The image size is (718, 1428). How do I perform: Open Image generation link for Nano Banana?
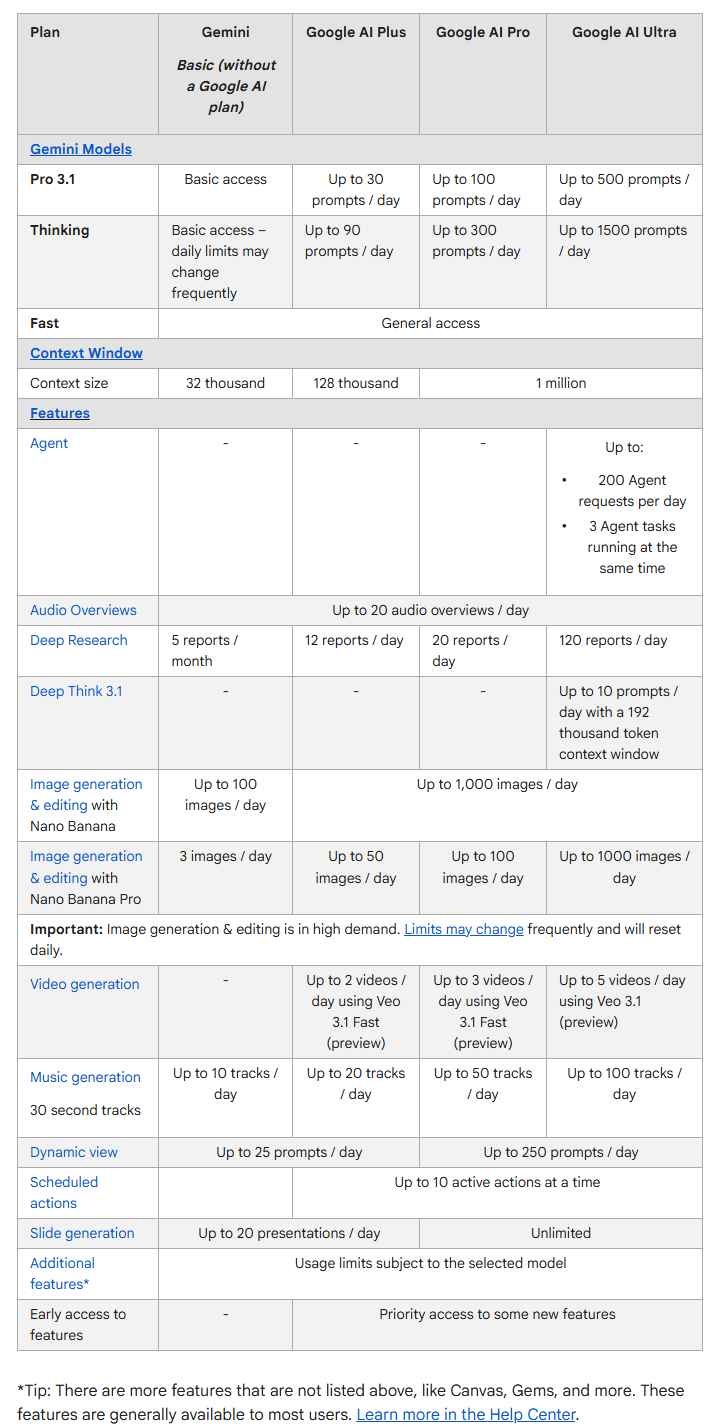tap(86, 795)
